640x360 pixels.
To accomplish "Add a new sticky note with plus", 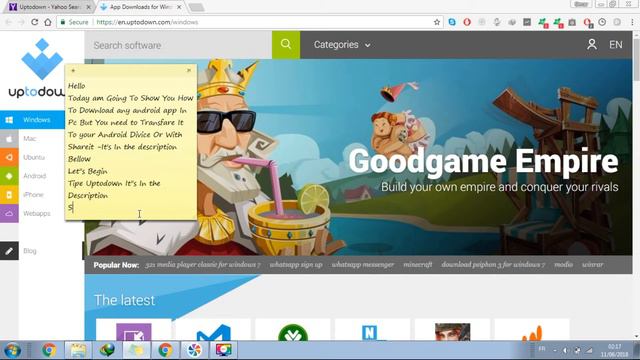I will (73, 70).
